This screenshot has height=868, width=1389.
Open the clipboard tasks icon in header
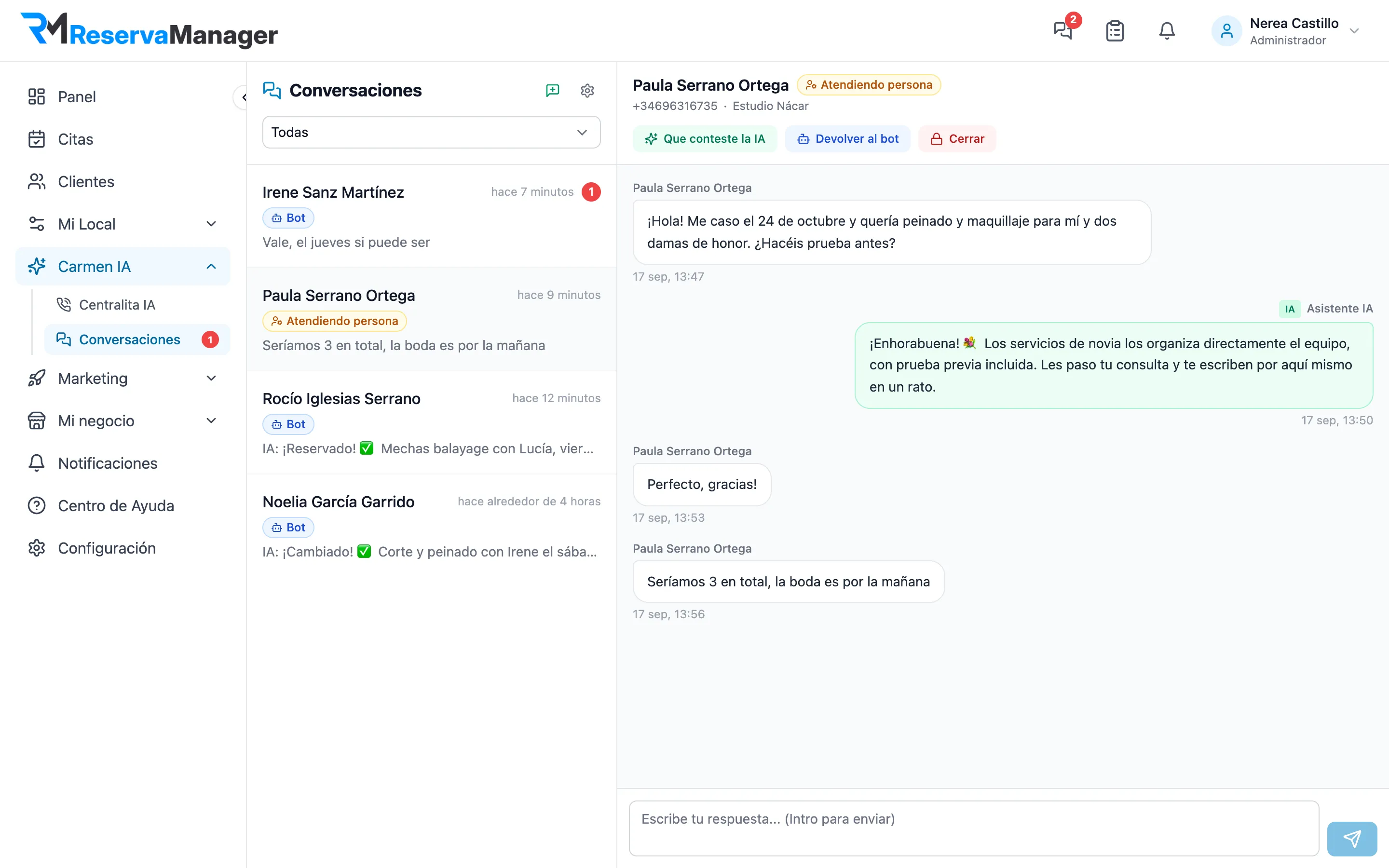pos(1115,30)
